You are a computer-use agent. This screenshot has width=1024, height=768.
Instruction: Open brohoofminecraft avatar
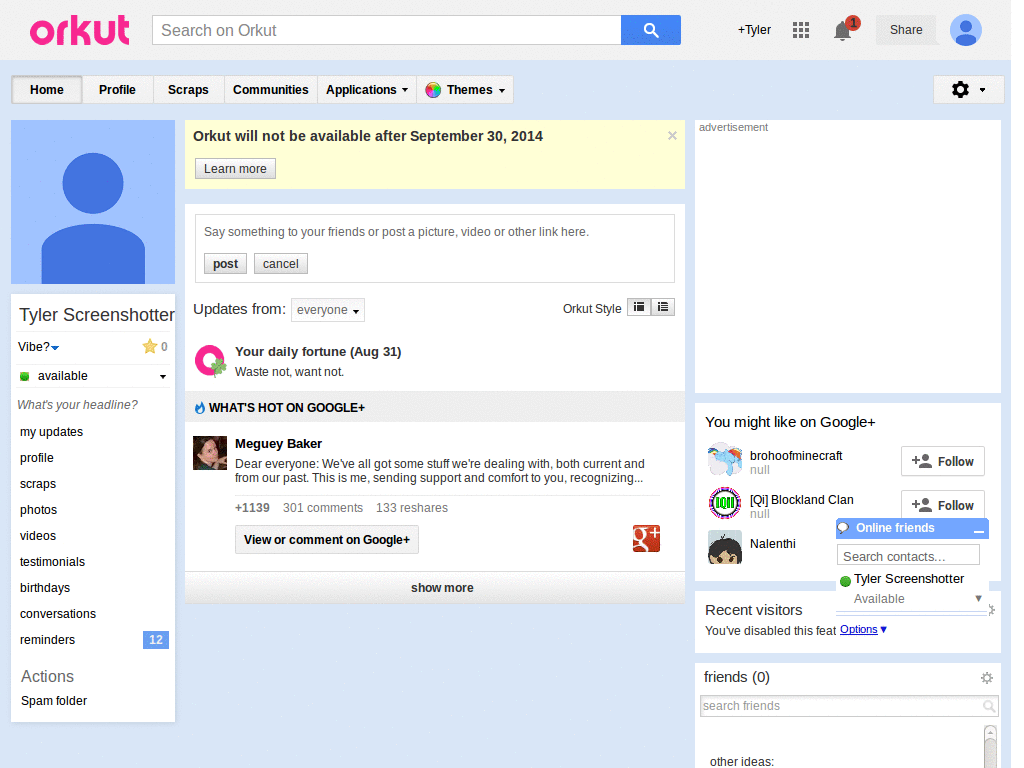click(725, 459)
